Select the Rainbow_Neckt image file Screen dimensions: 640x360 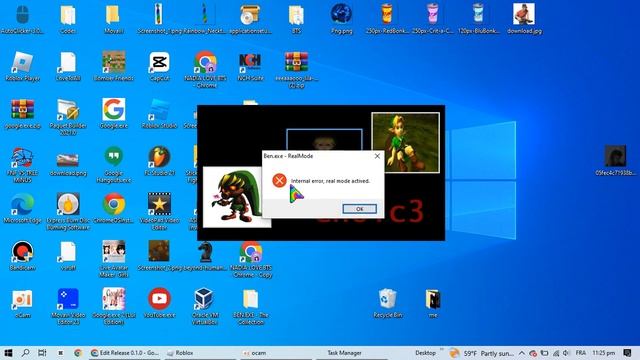tap(205, 19)
